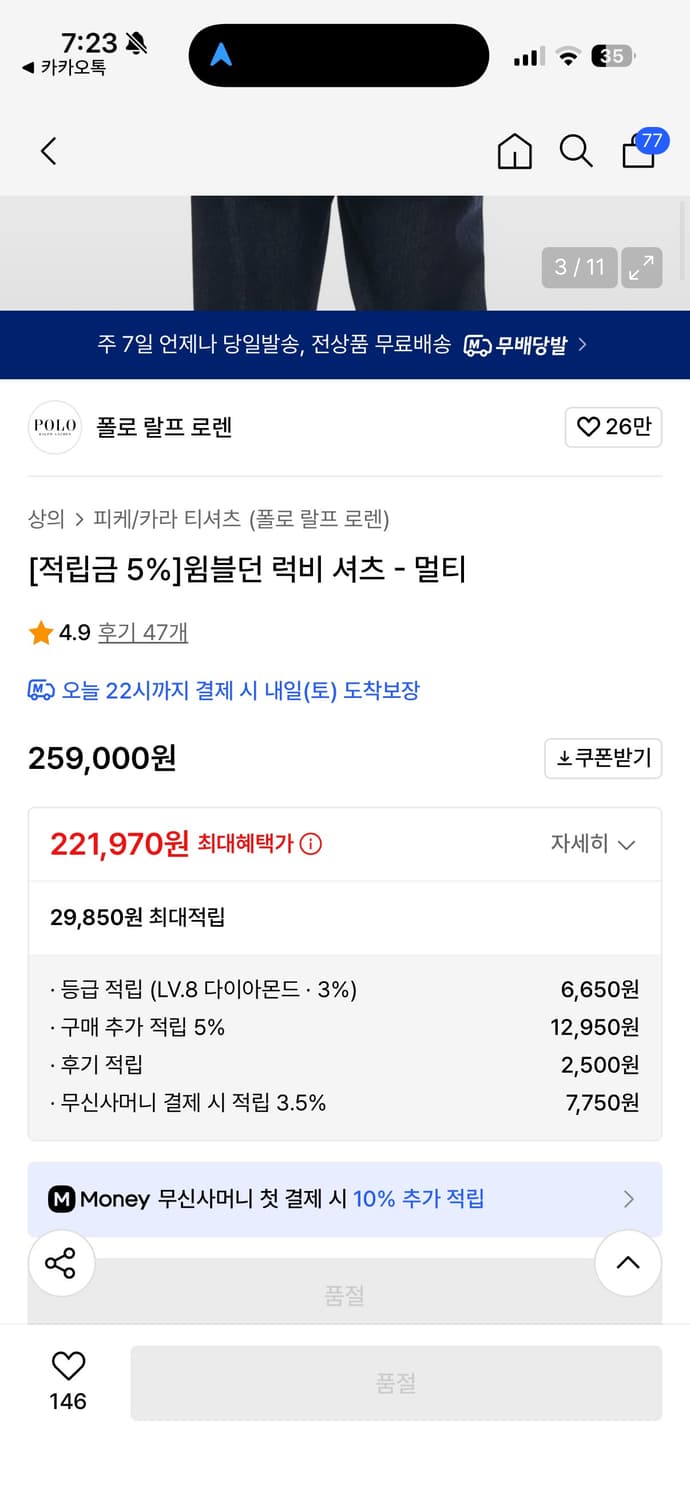690x1500 pixels.
Task: Select the star rating icon
Action: click(41, 632)
